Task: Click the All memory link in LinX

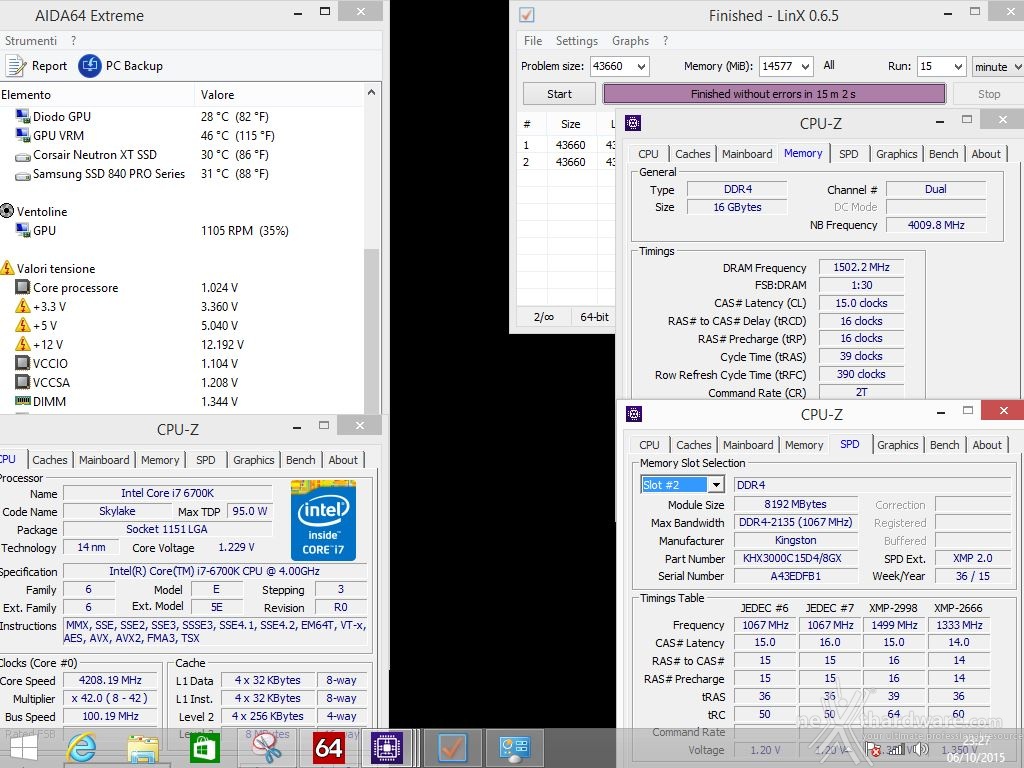Action: (x=829, y=65)
